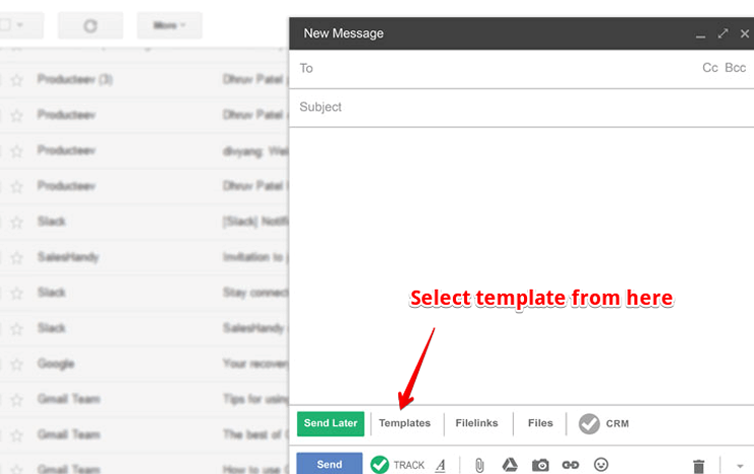Toggle the green TRACK checkmark
The image size is (754, 474).
pos(380,464)
